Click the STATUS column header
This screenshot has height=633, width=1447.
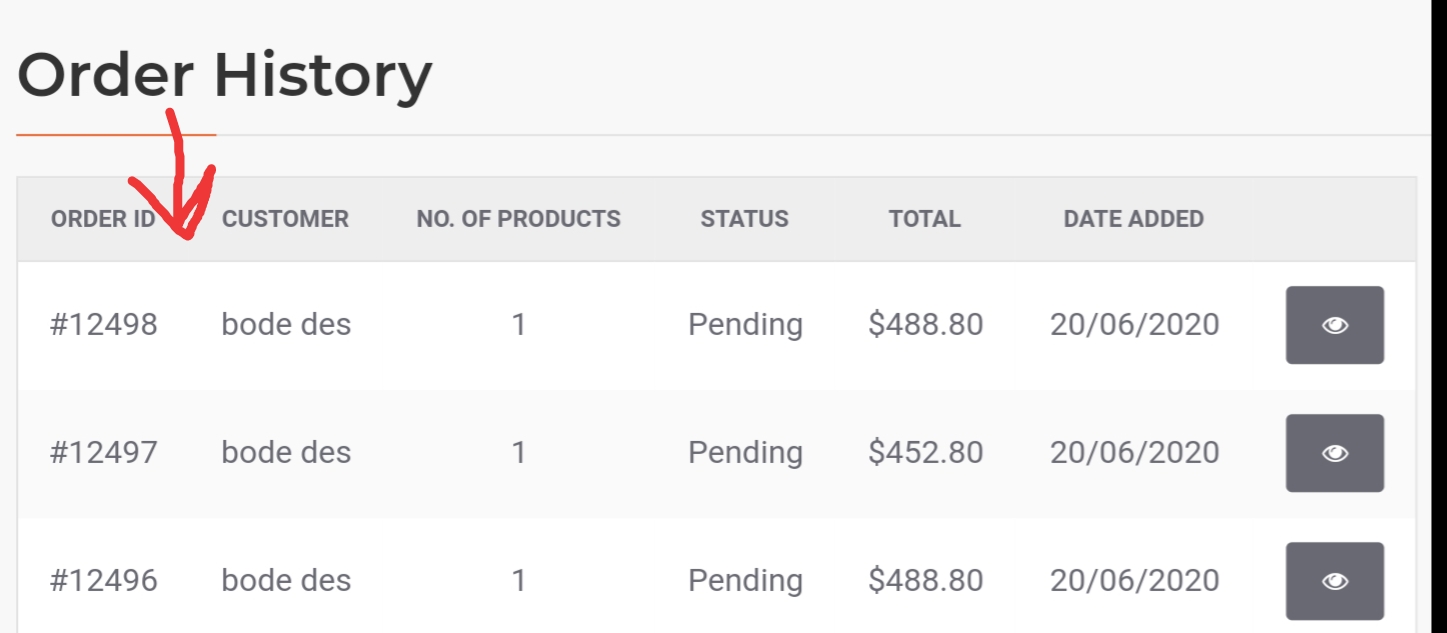(744, 219)
